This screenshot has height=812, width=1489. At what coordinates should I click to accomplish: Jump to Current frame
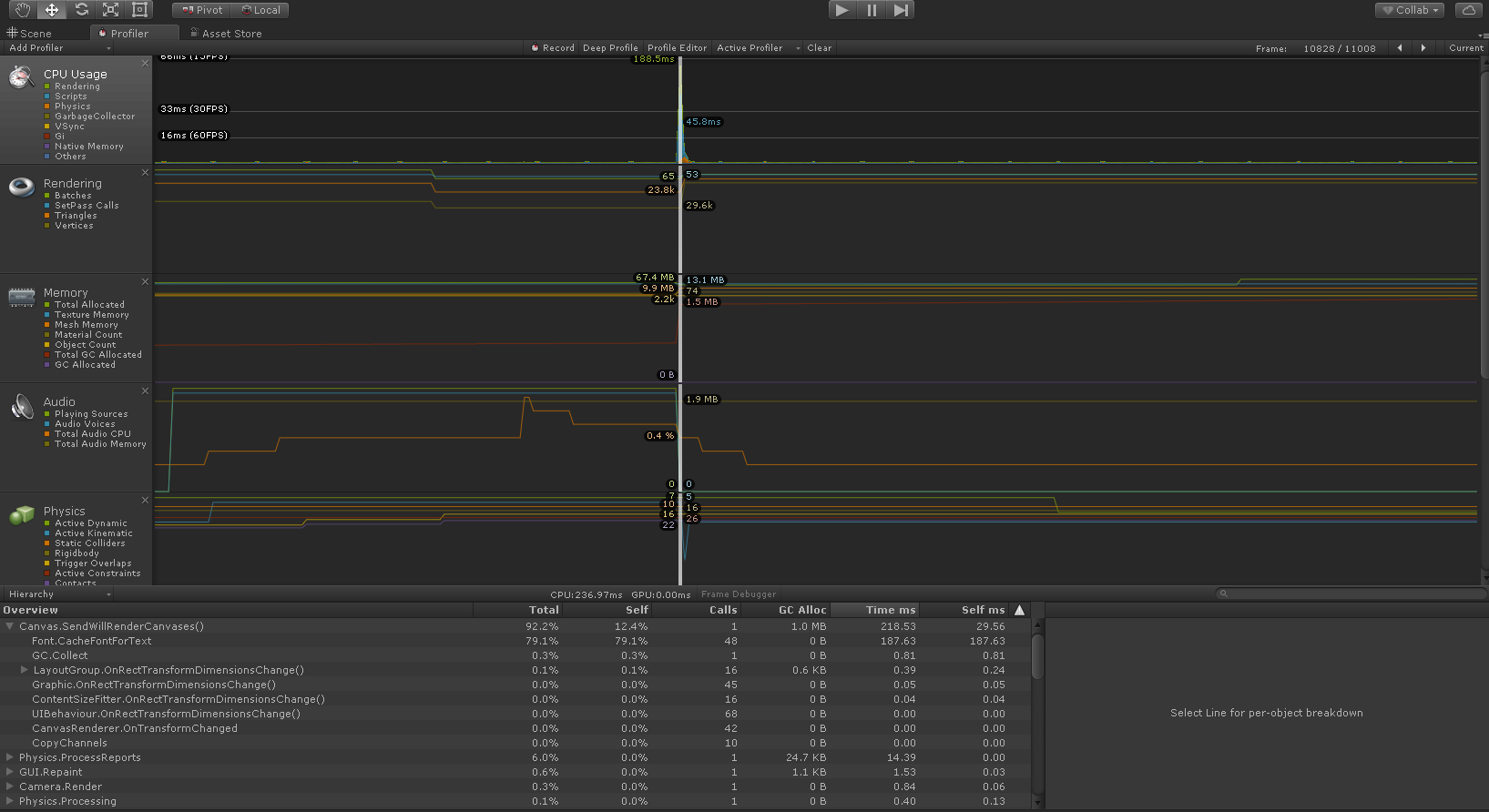click(x=1465, y=48)
